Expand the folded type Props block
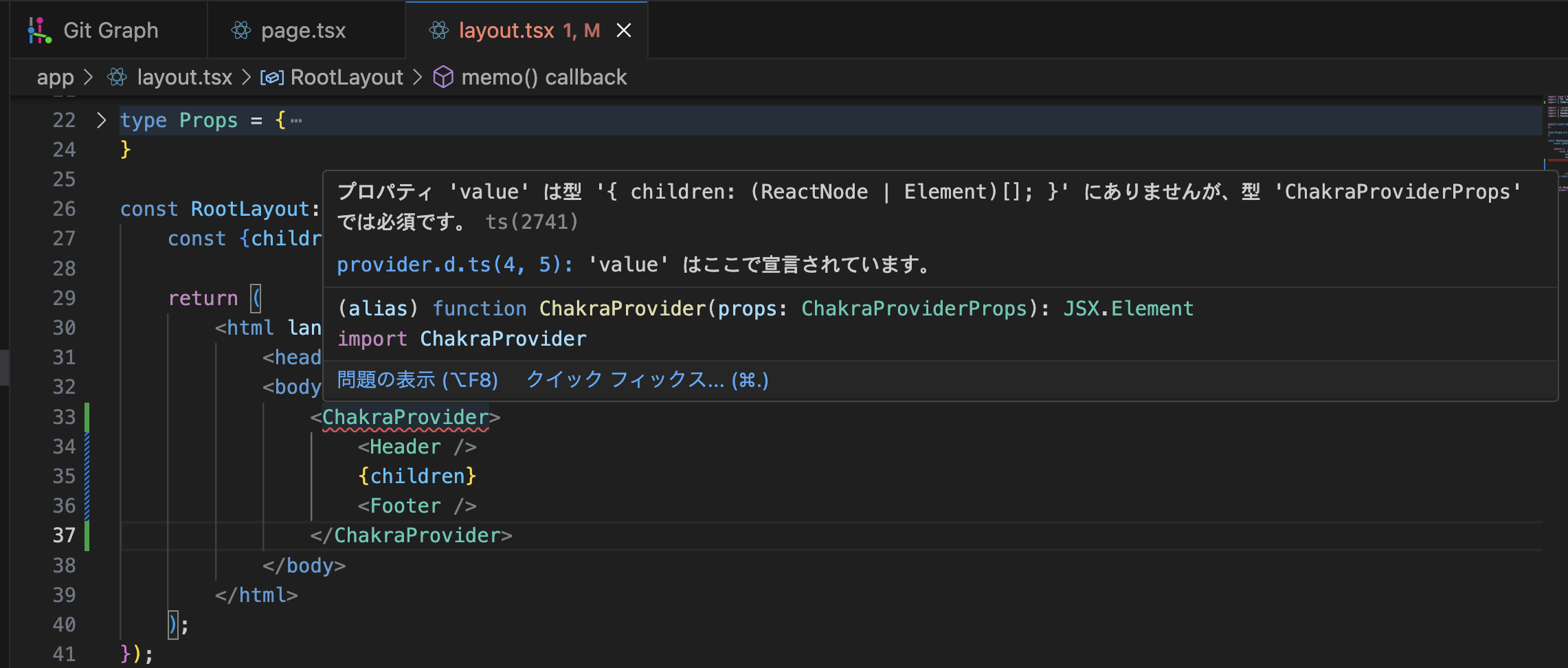 pos(102,120)
